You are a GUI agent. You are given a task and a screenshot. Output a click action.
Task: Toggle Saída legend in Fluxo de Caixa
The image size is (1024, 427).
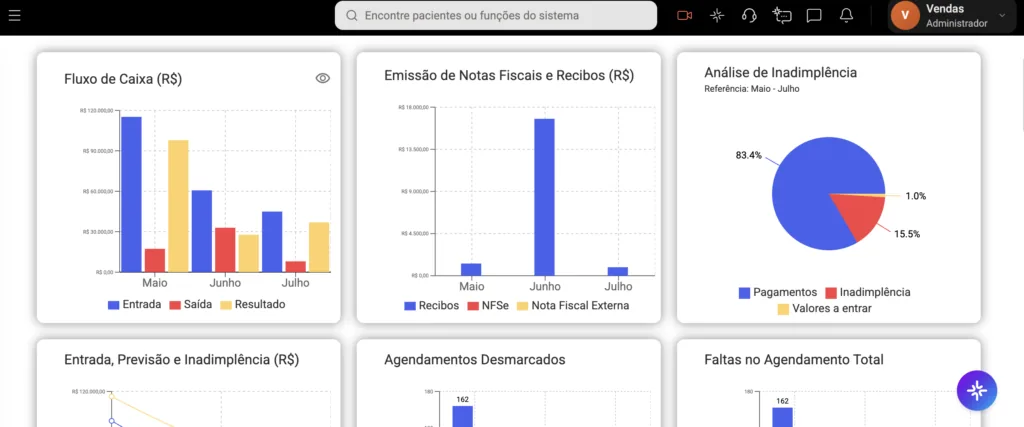[191, 304]
